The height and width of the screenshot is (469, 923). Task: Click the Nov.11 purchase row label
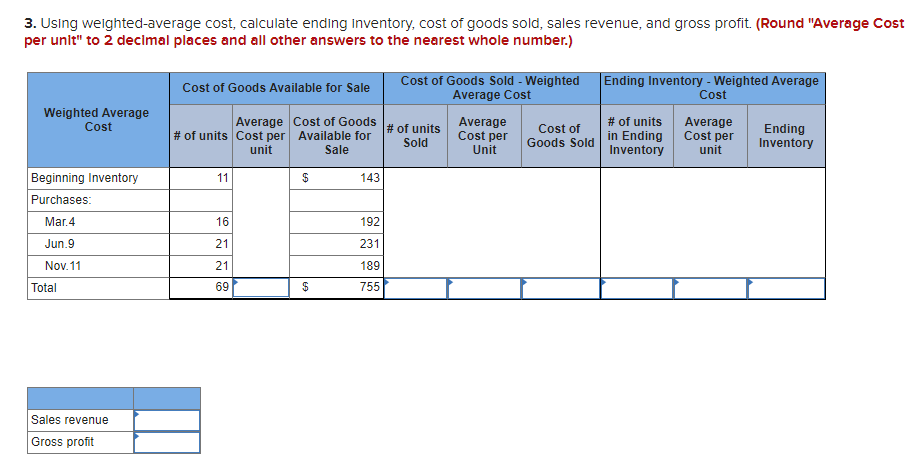63,266
